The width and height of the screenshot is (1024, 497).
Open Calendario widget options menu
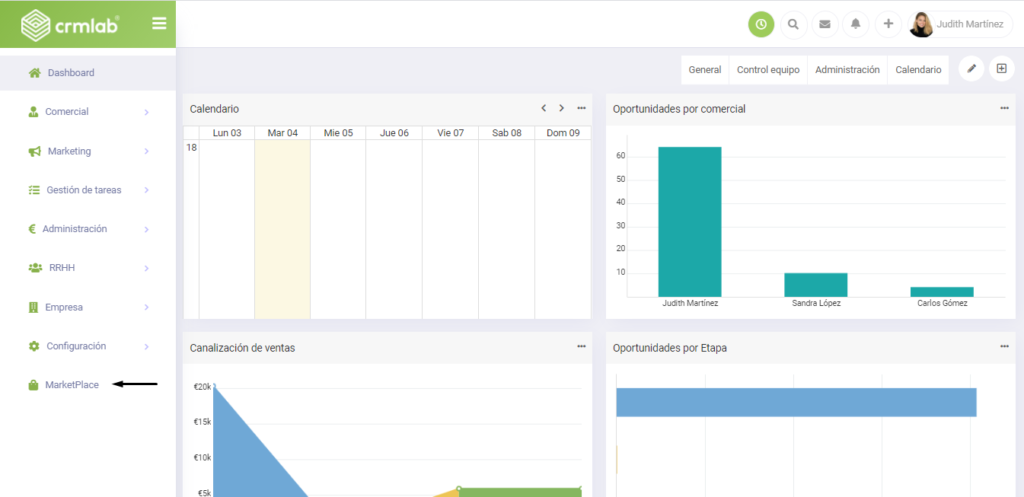581,108
